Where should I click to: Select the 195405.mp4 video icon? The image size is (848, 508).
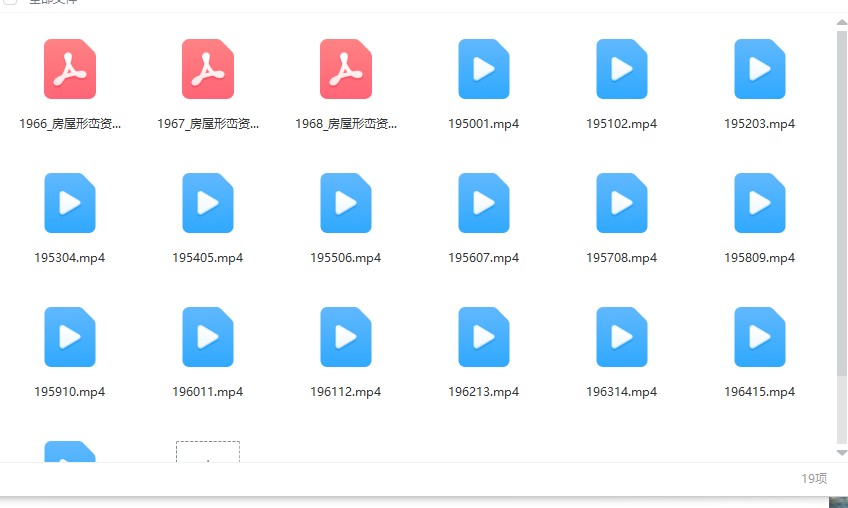208,203
